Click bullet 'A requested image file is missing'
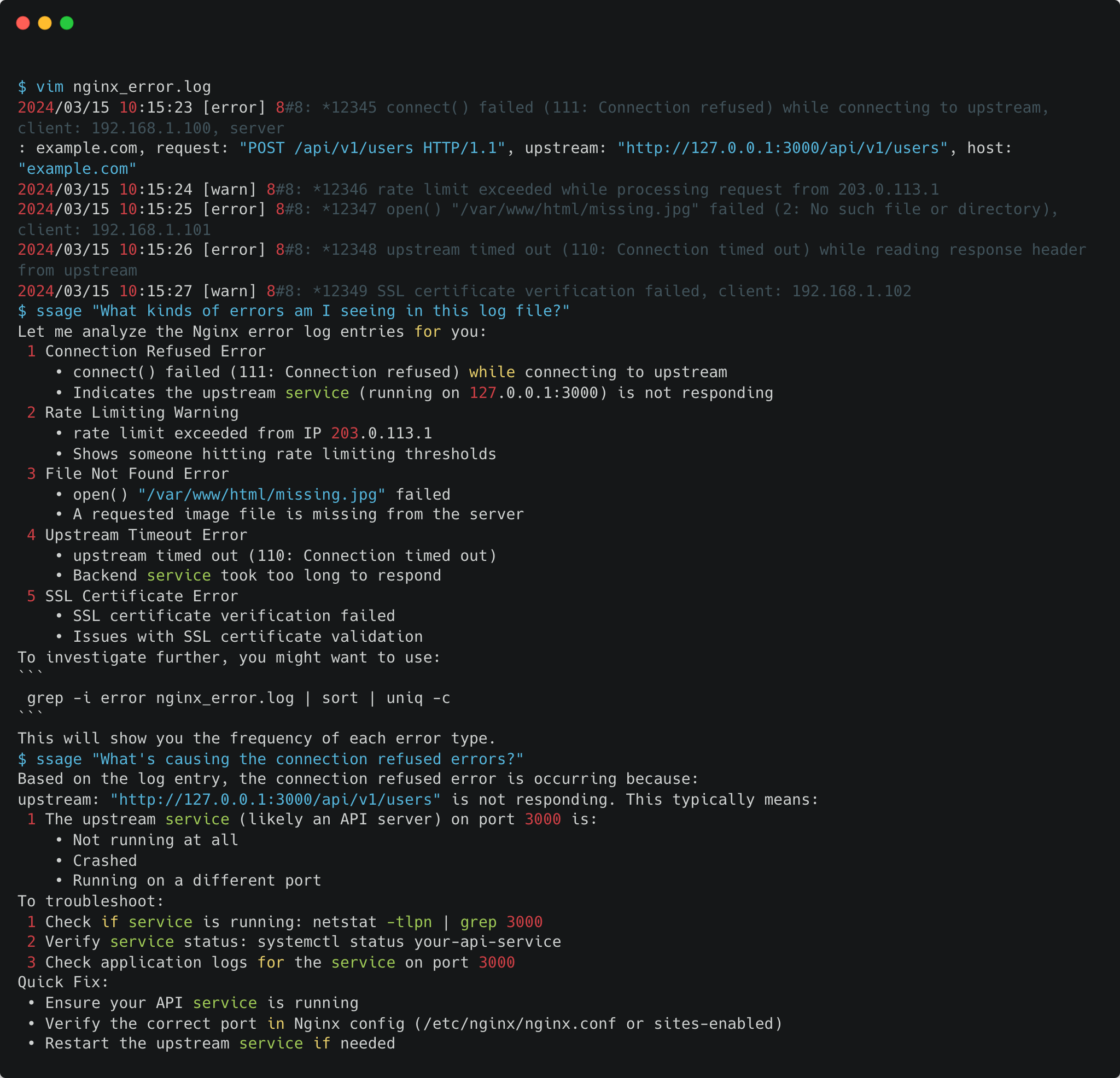The height and width of the screenshot is (1078, 1120). [289, 514]
